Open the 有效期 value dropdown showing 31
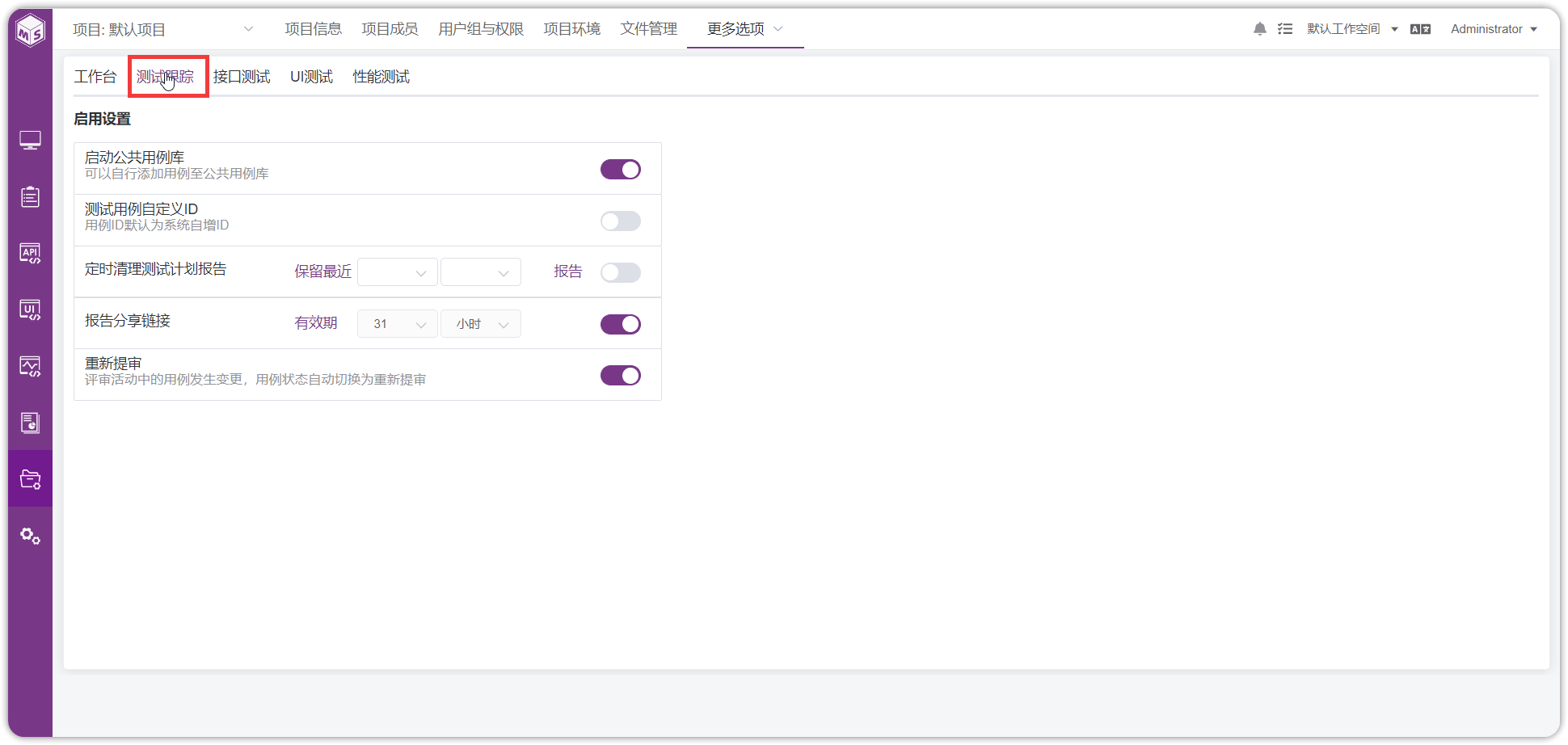The height and width of the screenshot is (745, 1568). (398, 324)
